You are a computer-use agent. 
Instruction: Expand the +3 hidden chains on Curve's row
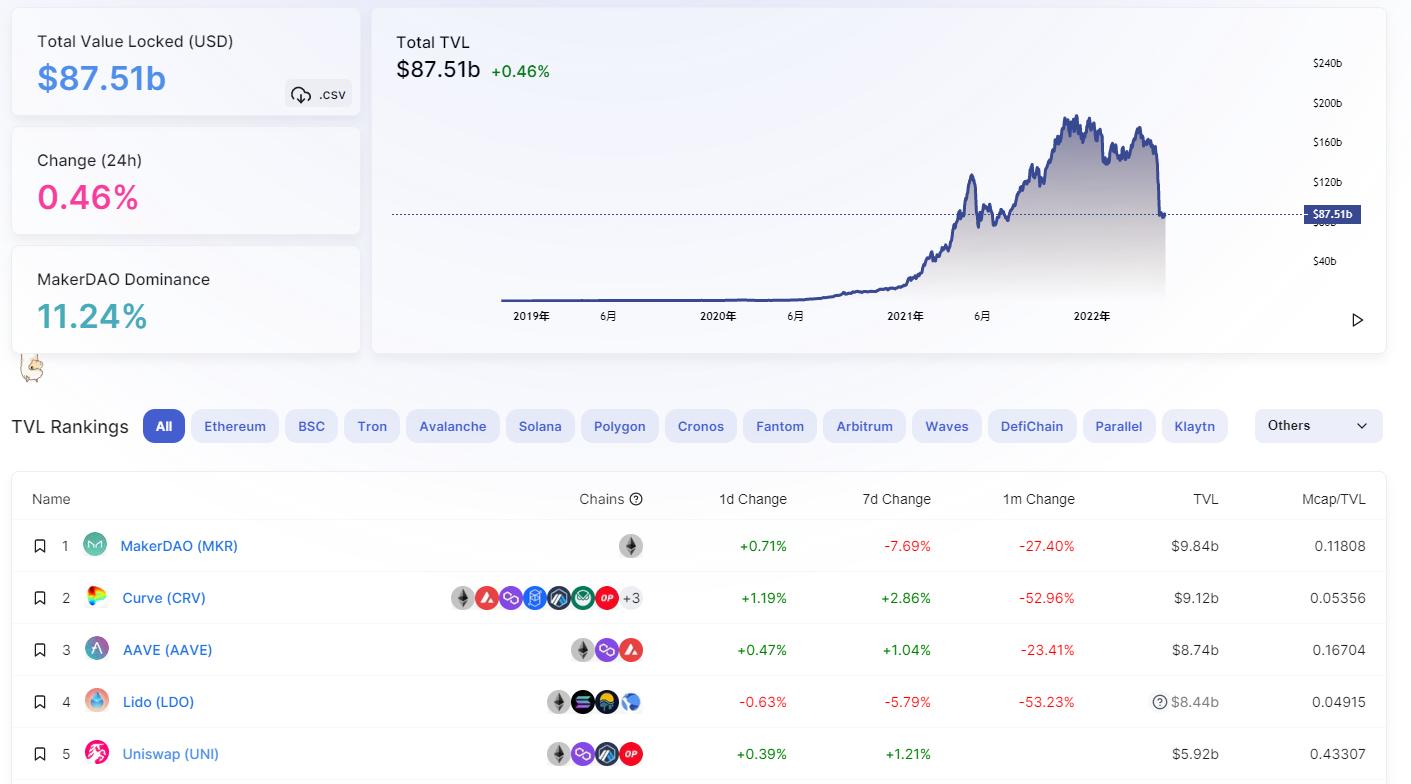(x=631, y=598)
